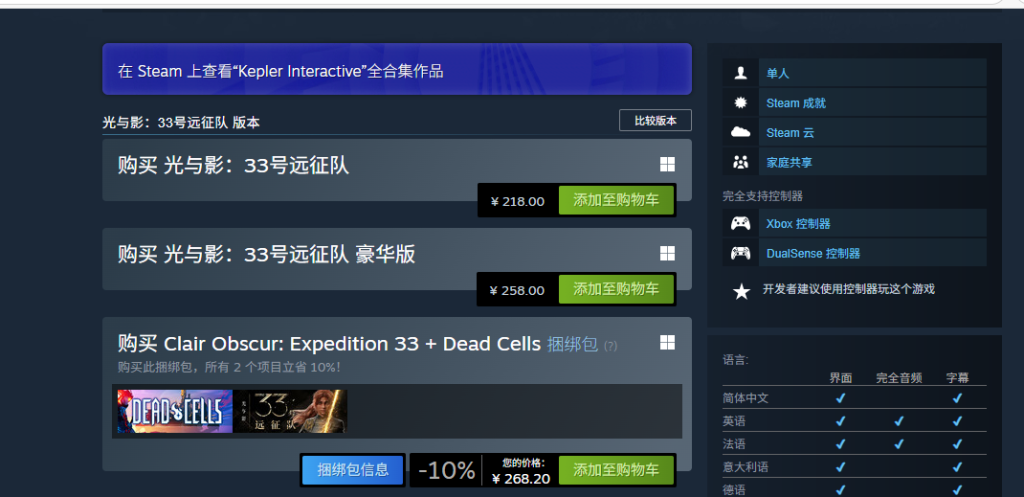The height and width of the screenshot is (497, 1024).
Task: Click the family sharing people icon
Action: 741,162
